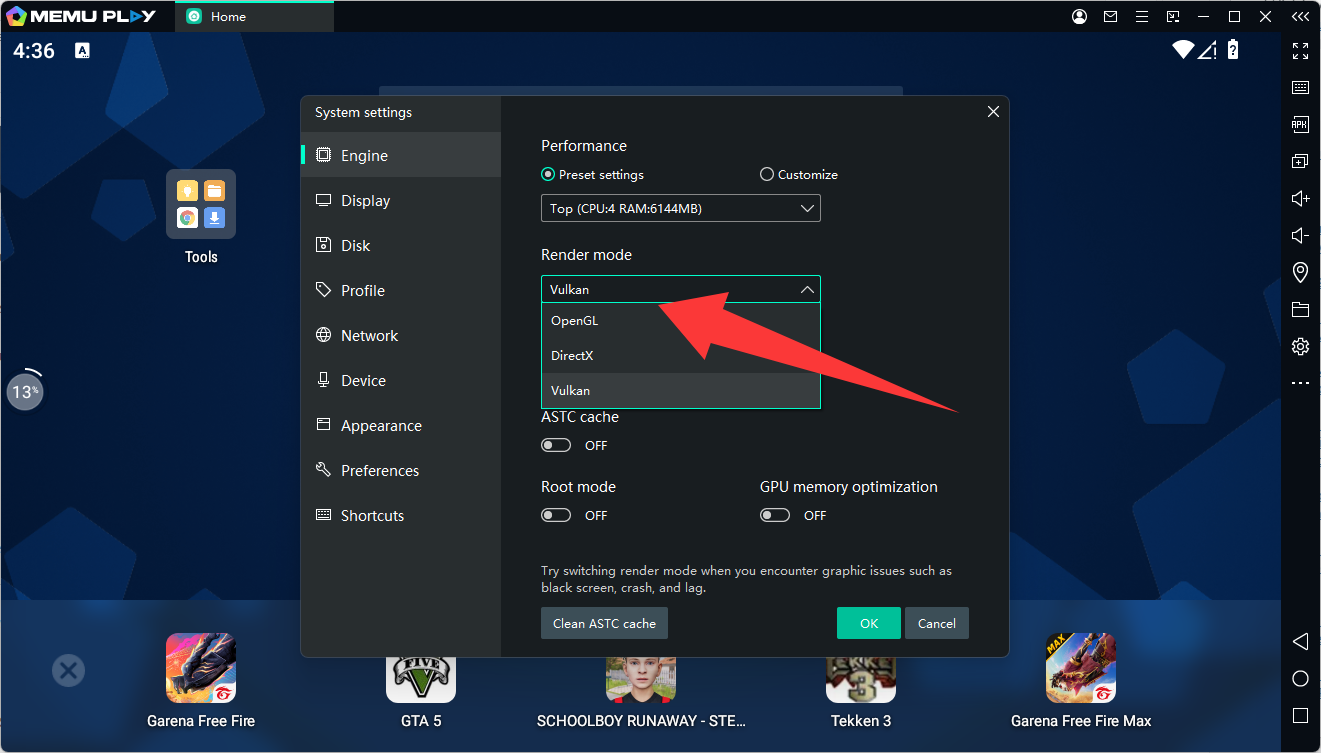Image resolution: width=1321 pixels, height=753 pixels.
Task: Toggle the ASTC cache switch
Action: (x=556, y=445)
